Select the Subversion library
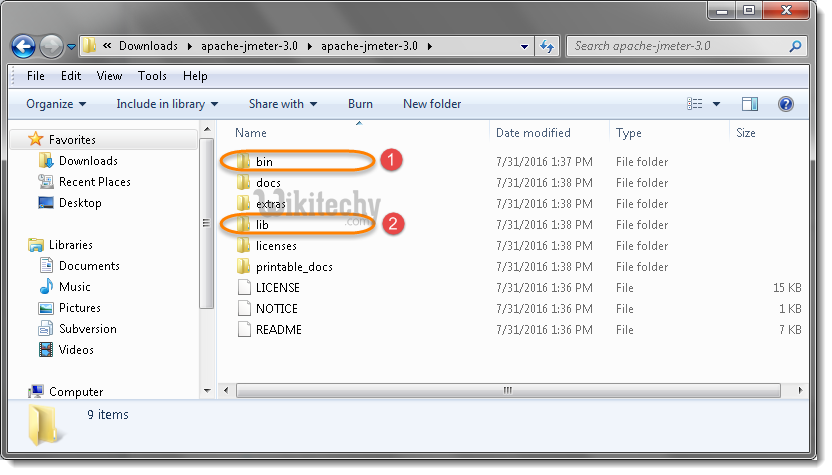 tap(87, 329)
